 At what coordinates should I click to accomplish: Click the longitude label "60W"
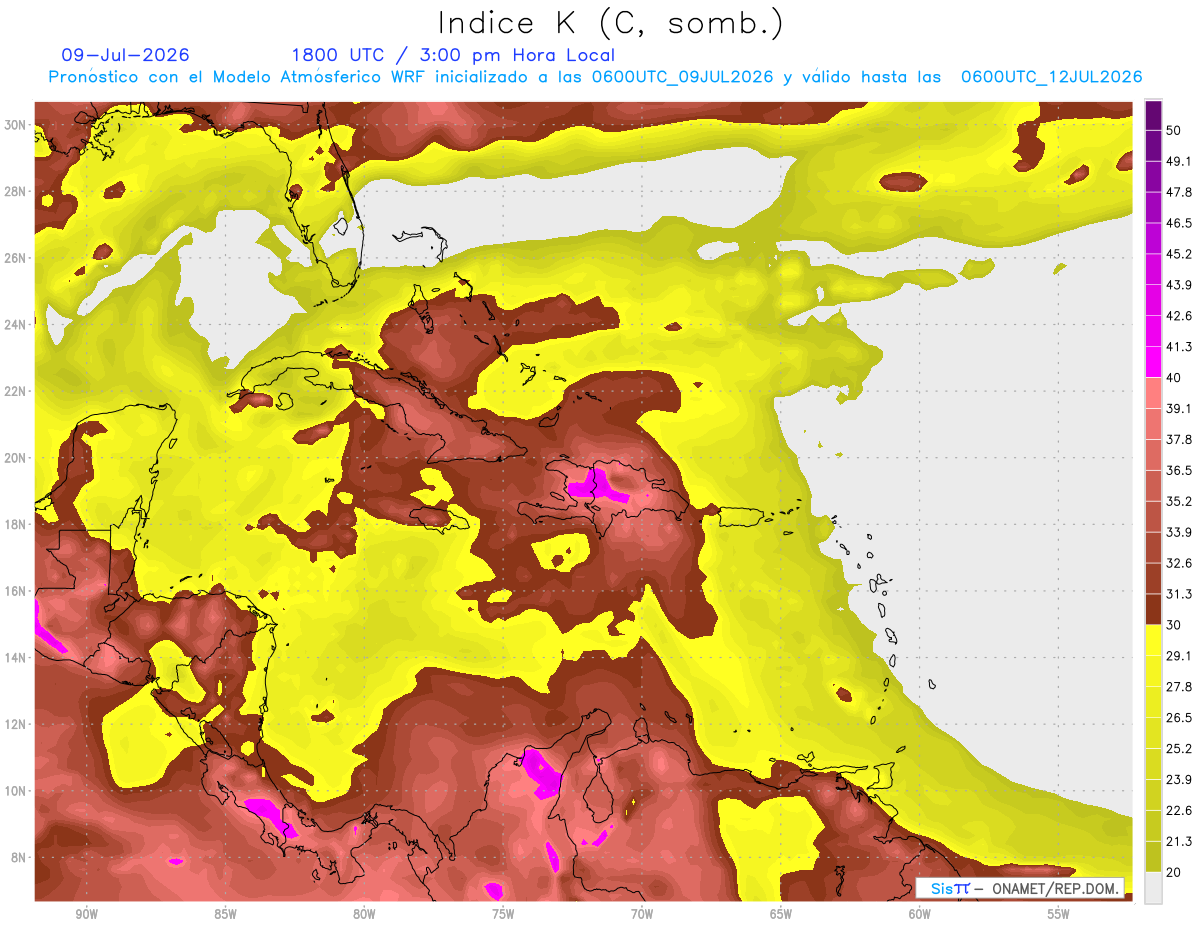(x=920, y=915)
